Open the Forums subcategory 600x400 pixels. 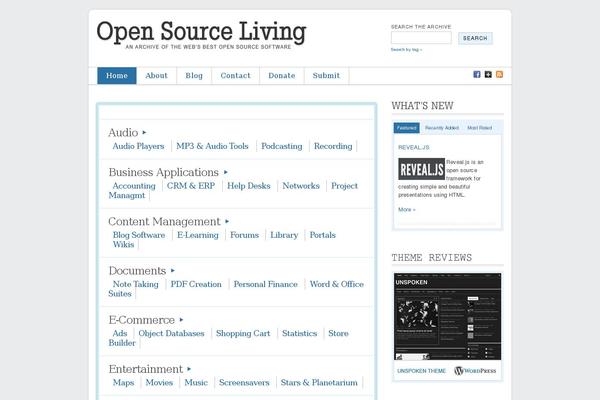pyautogui.click(x=245, y=235)
